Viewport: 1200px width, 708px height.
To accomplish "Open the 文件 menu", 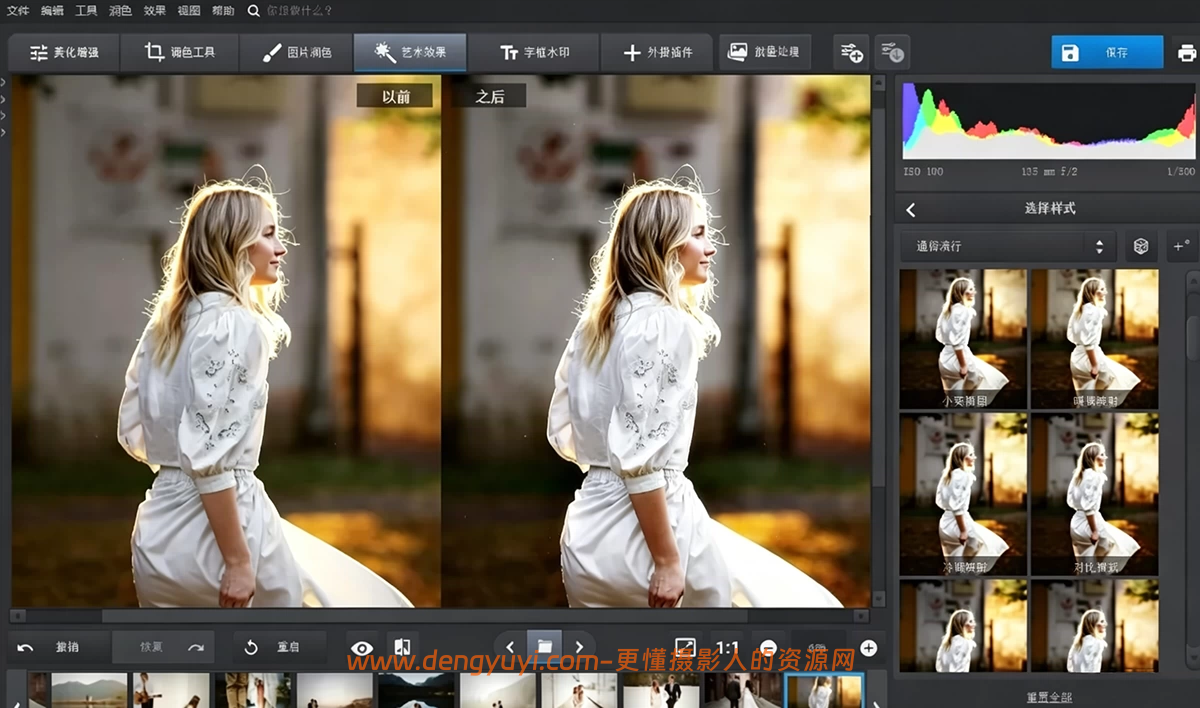I will point(18,11).
